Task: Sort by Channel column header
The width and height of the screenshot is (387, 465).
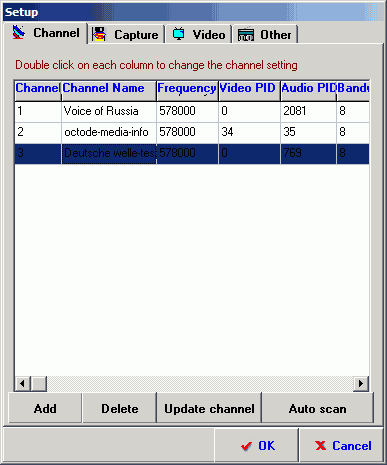Action: pos(38,90)
